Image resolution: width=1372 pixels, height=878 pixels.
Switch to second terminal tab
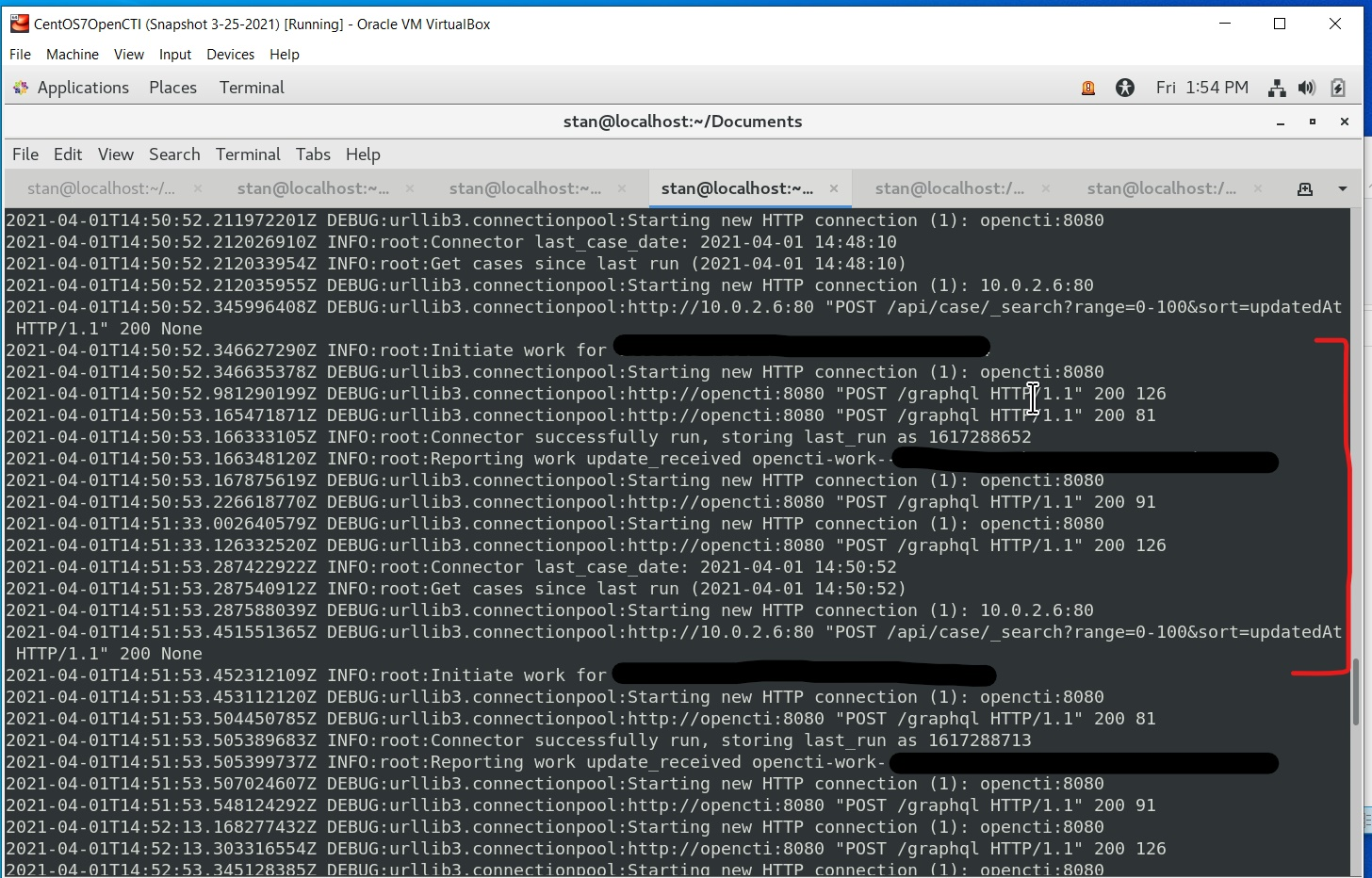[313, 188]
